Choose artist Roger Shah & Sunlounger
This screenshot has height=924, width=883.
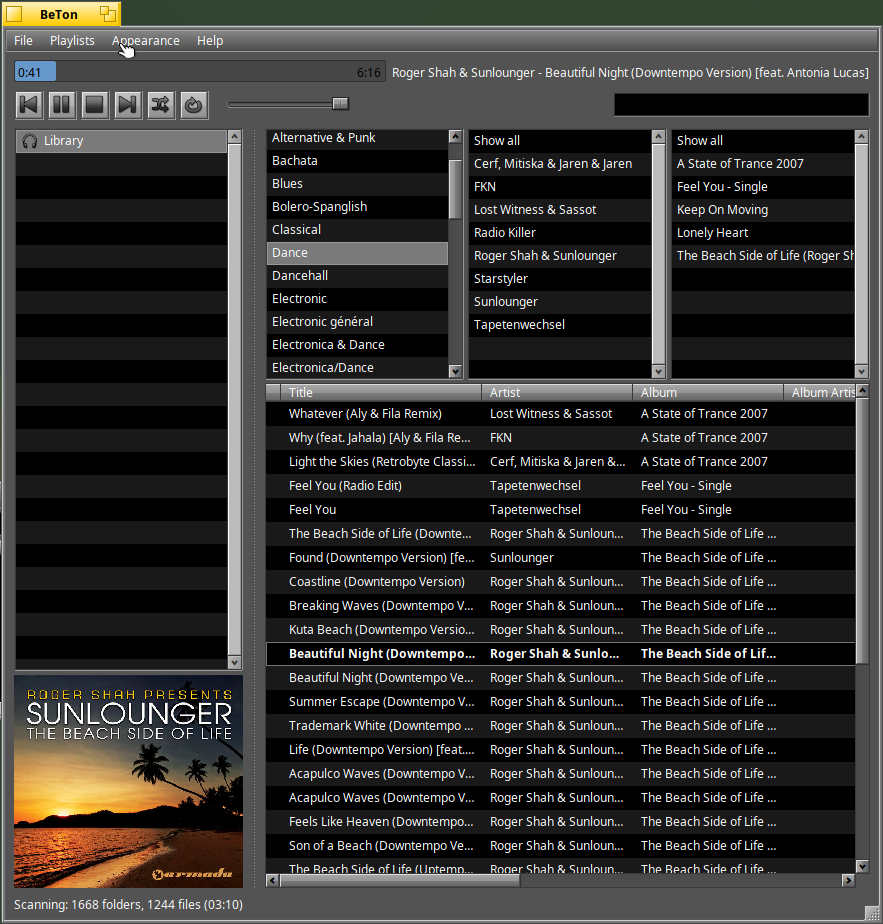point(545,256)
